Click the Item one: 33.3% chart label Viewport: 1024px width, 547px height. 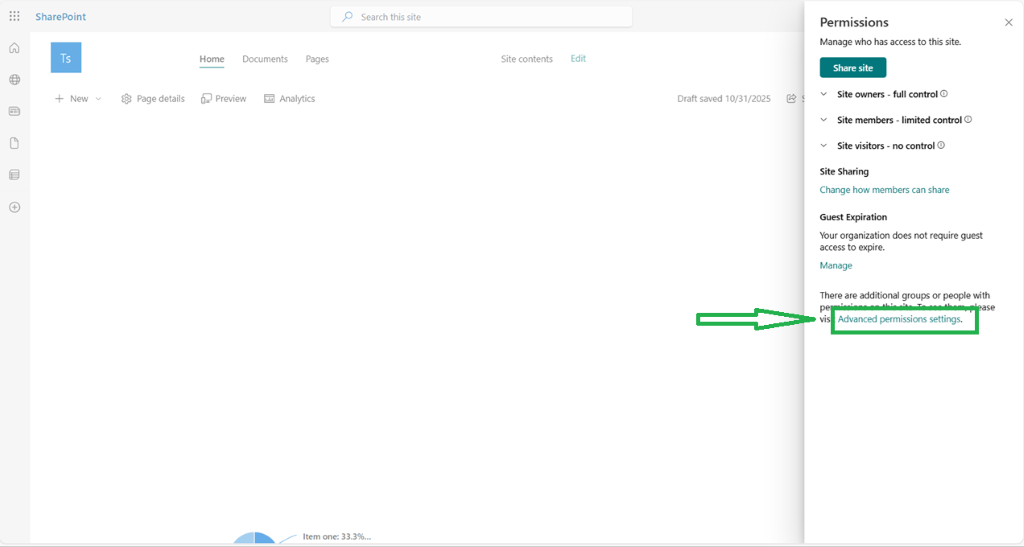pyautogui.click(x=337, y=537)
